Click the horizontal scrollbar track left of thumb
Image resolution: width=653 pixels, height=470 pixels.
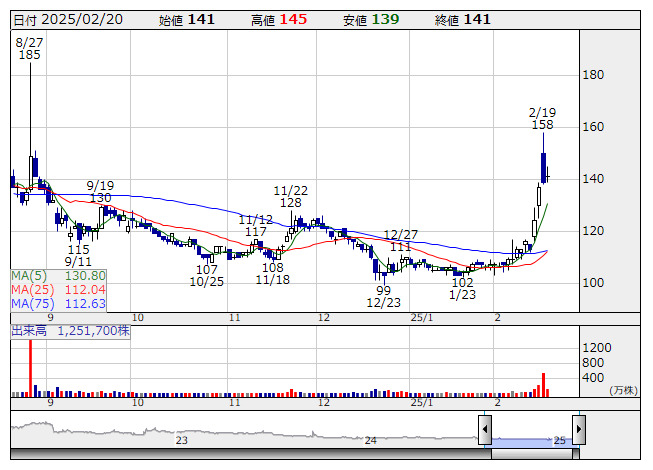[251, 454]
